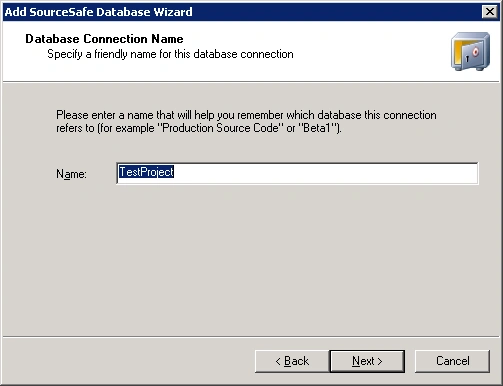Select the Database Connection Name heading
Screen dimensions: 503x386
click(x=104, y=39)
